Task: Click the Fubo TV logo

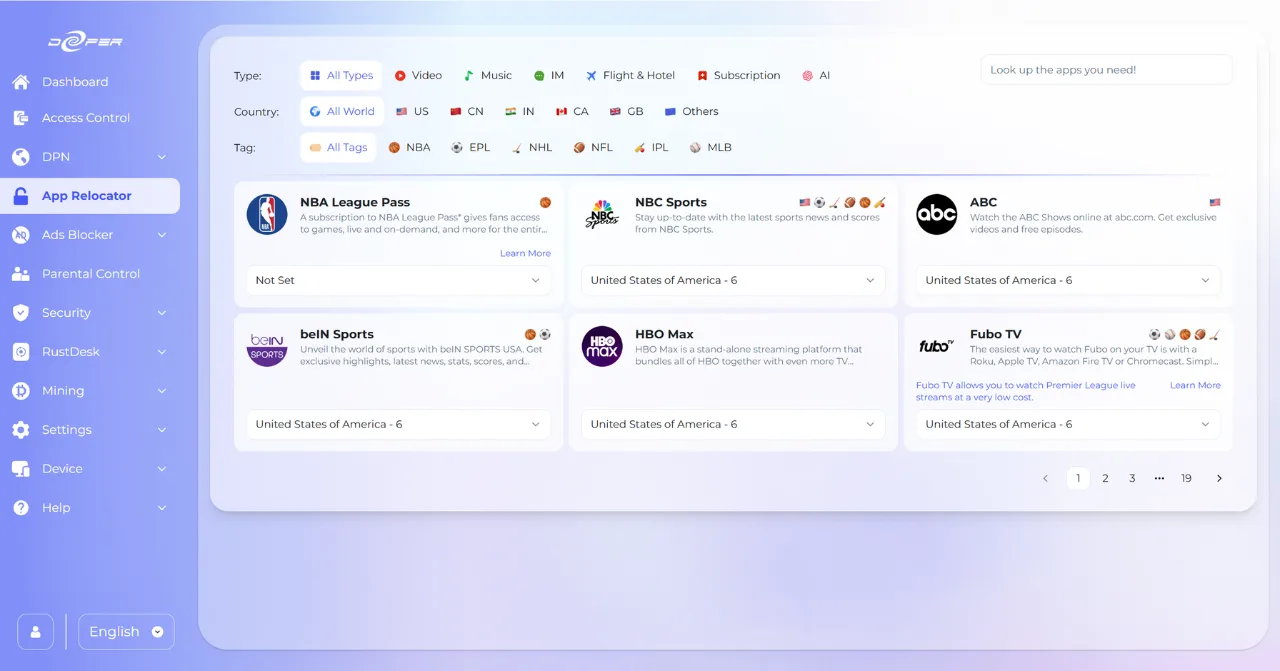Action: [x=937, y=346]
